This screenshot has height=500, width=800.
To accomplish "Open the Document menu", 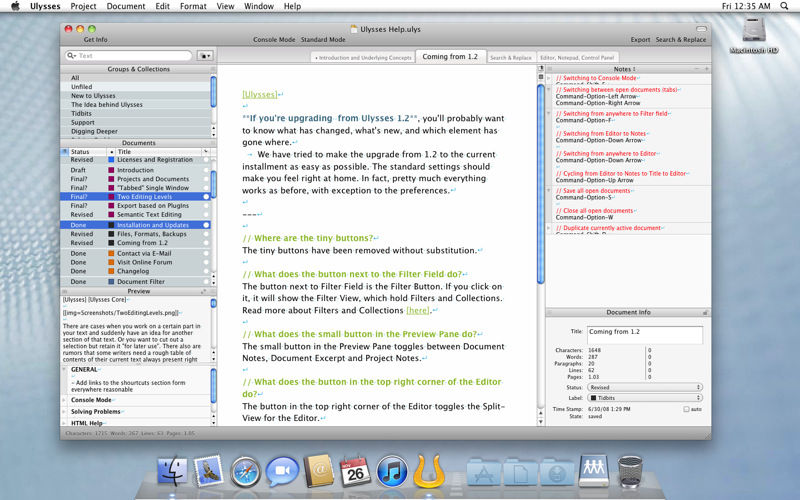I will click(x=126, y=6).
